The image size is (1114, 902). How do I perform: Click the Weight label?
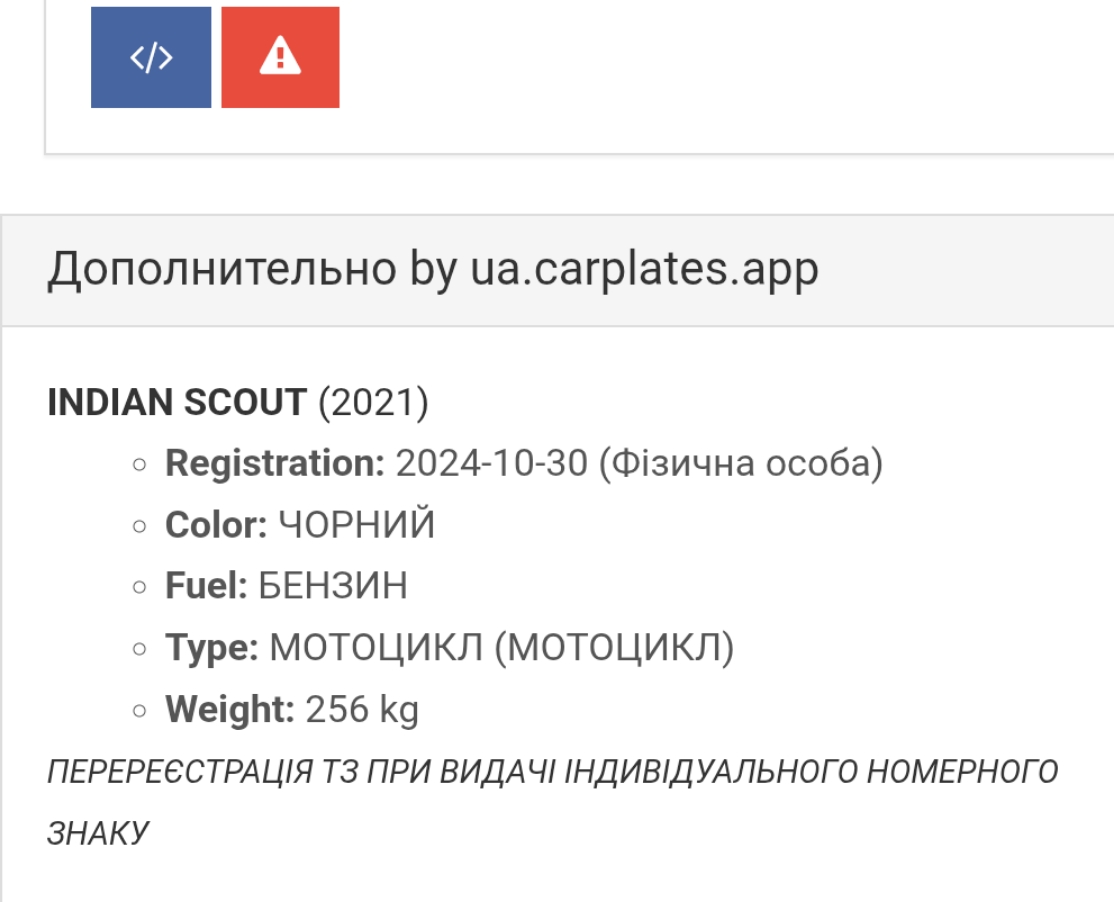230,709
